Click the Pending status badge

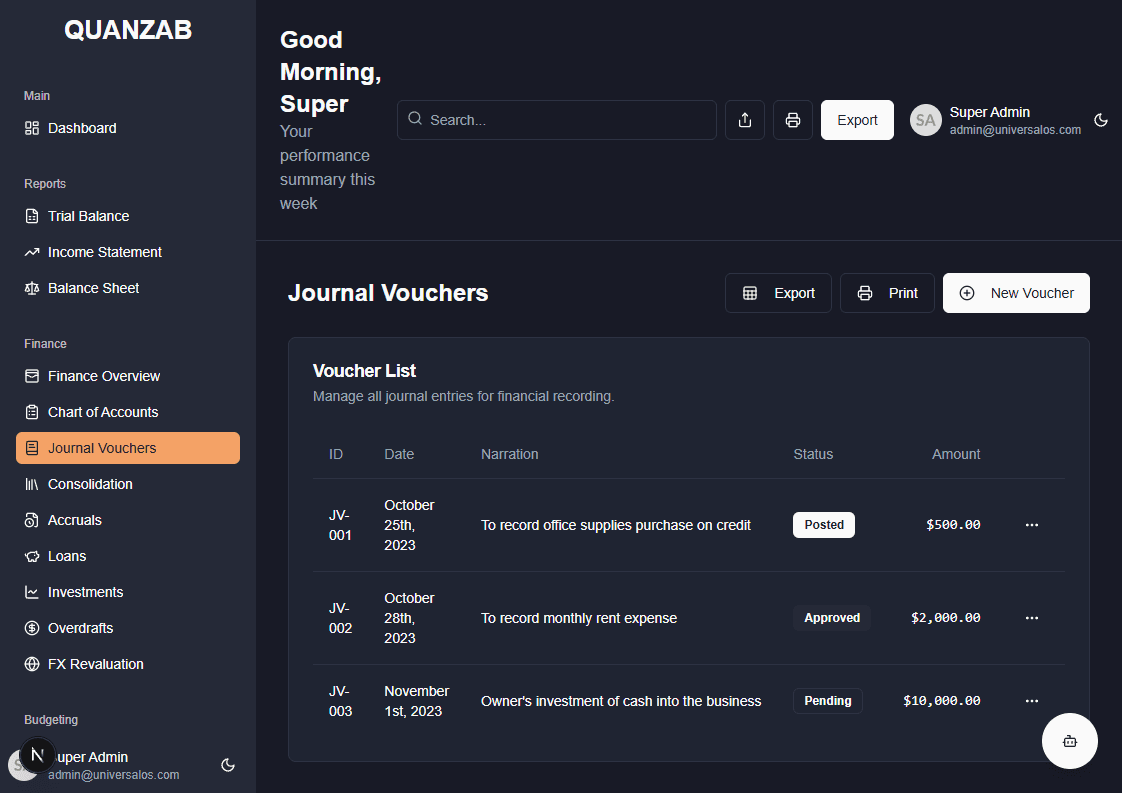point(827,701)
